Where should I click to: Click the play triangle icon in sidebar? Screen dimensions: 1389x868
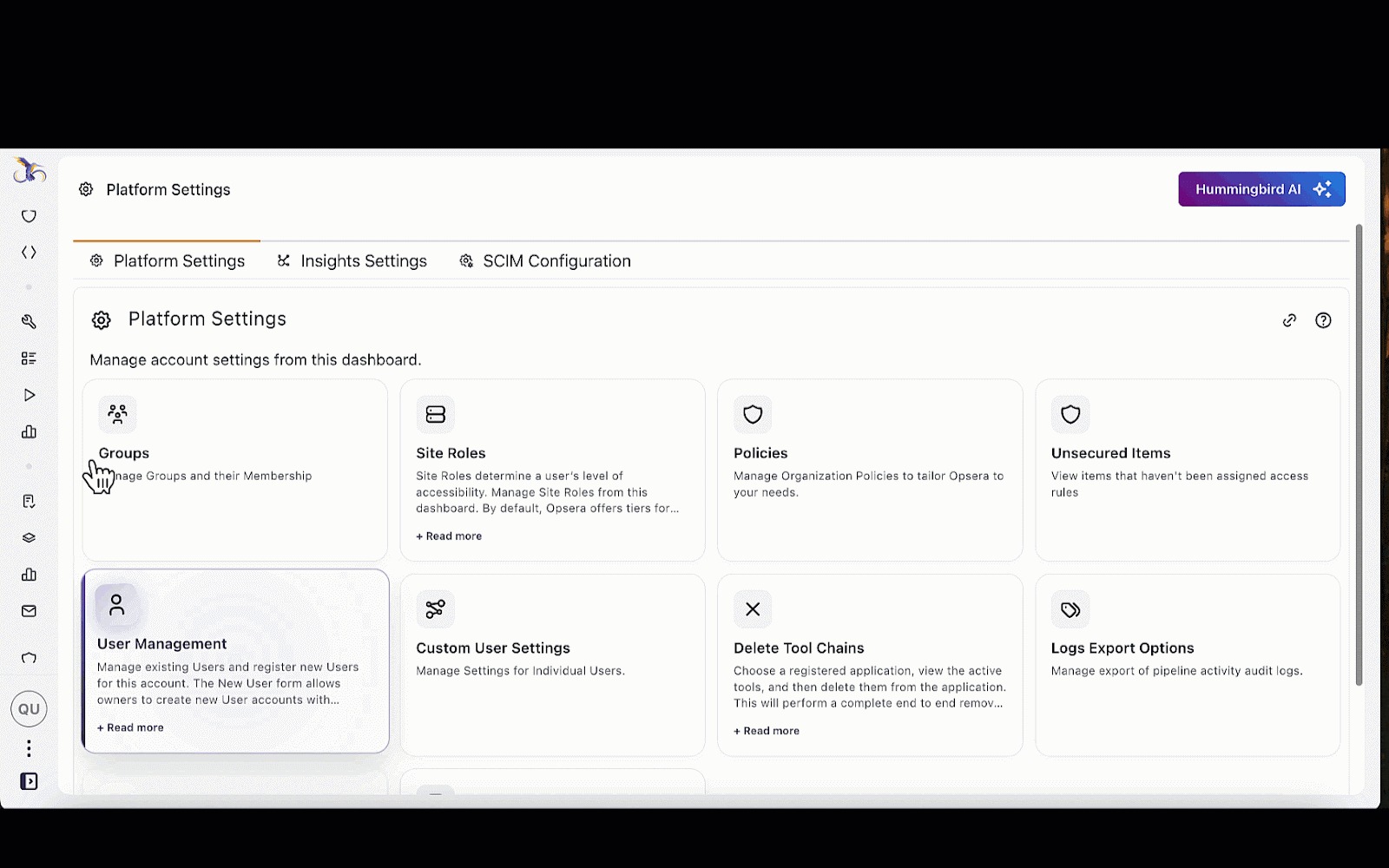click(x=29, y=395)
